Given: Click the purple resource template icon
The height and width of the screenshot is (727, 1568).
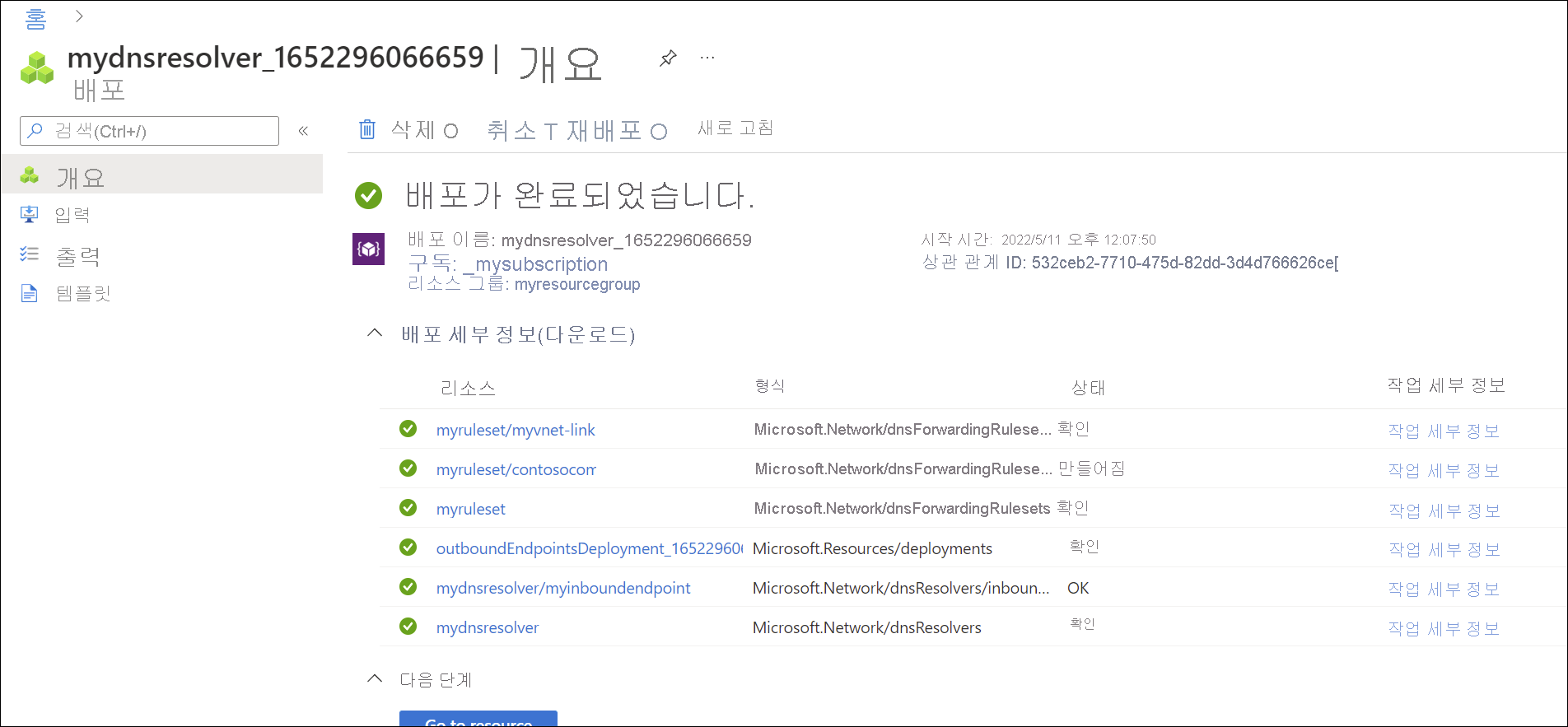Looking at the screenshot, I should click(x=368, y=249).
